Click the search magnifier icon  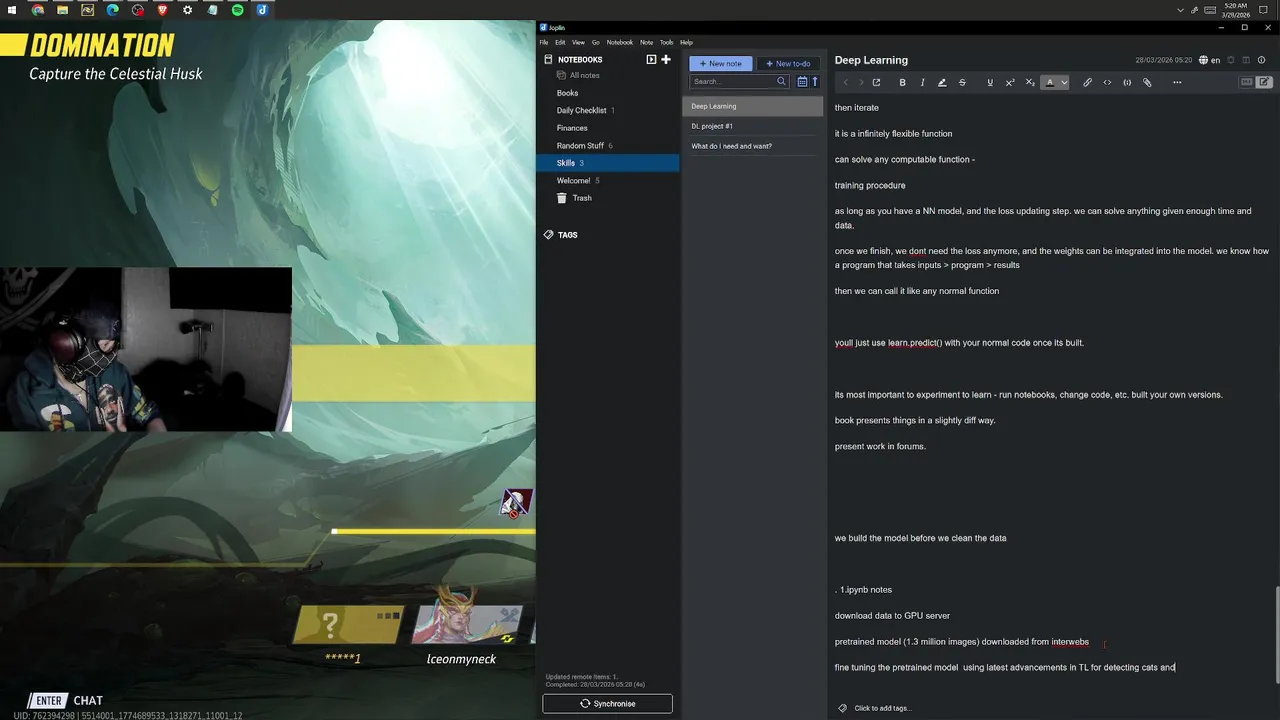click(782, 81)
